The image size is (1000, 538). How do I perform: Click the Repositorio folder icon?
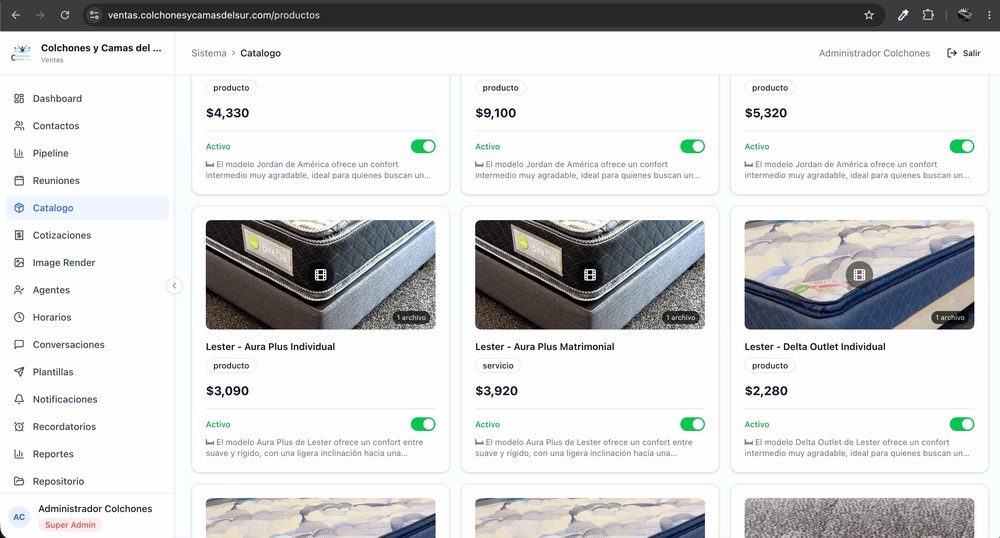[x=19, y=481]
